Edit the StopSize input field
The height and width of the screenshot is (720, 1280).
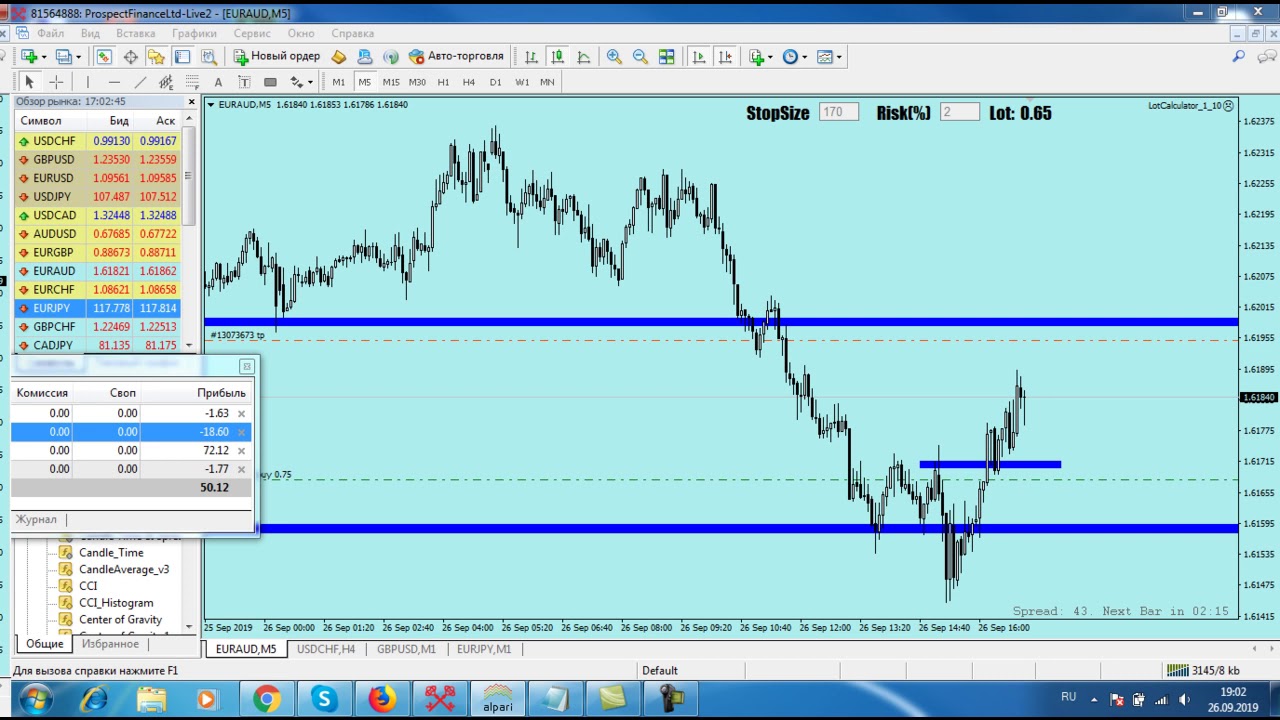[838, 112]
